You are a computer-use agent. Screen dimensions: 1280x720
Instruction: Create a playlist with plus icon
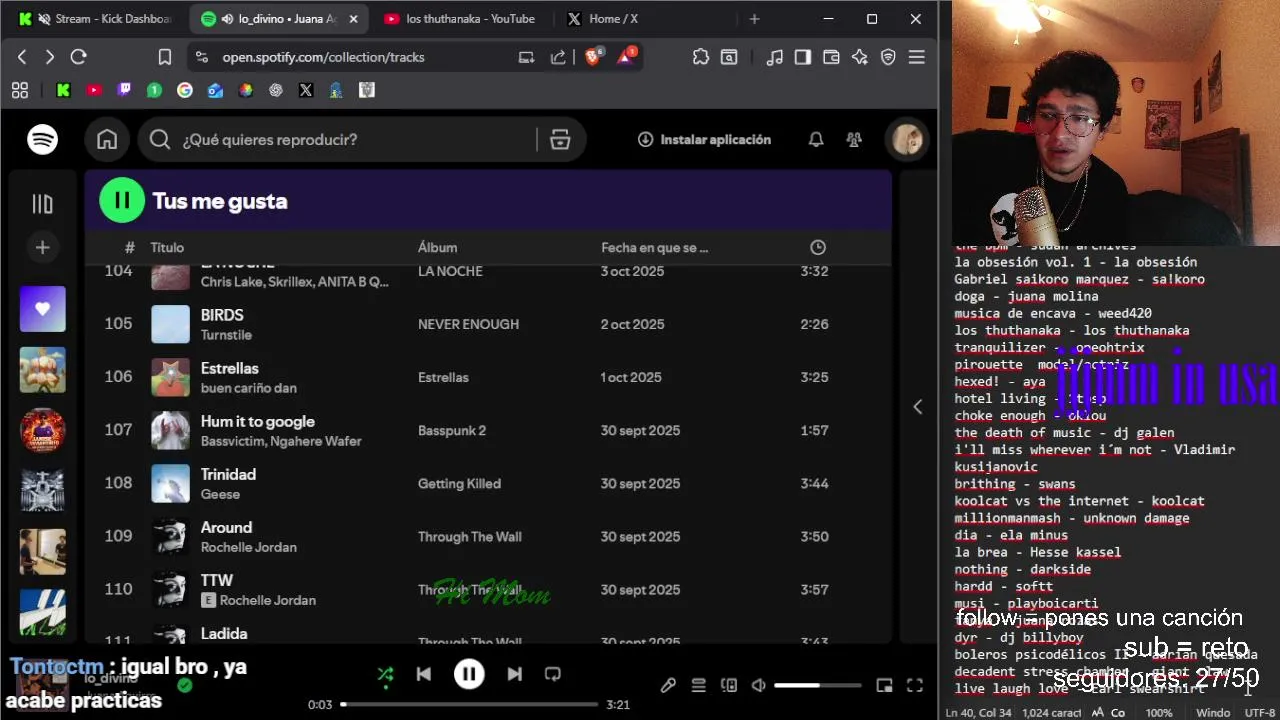click(42, 247)
